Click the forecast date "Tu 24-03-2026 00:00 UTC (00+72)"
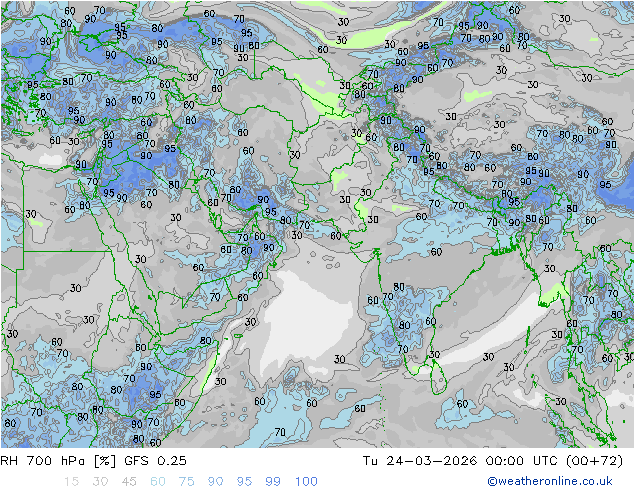This screenshot has width=634, height=490. (493, 461)
